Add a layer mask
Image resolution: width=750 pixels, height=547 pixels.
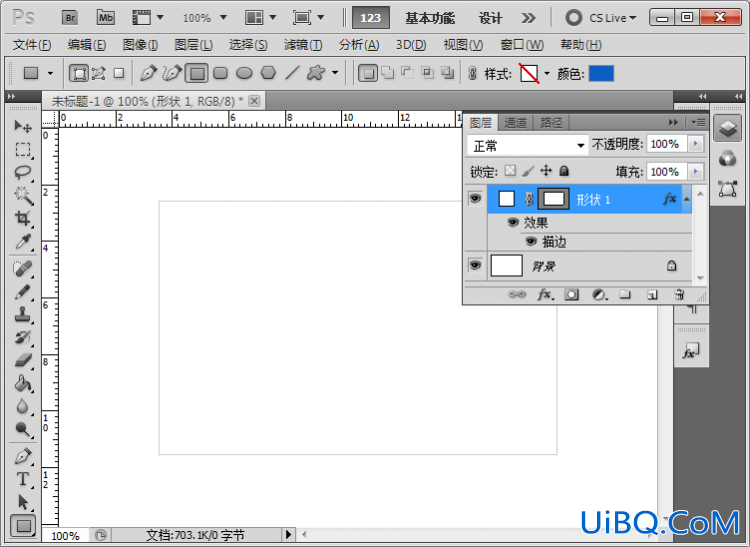pos(571,295)
